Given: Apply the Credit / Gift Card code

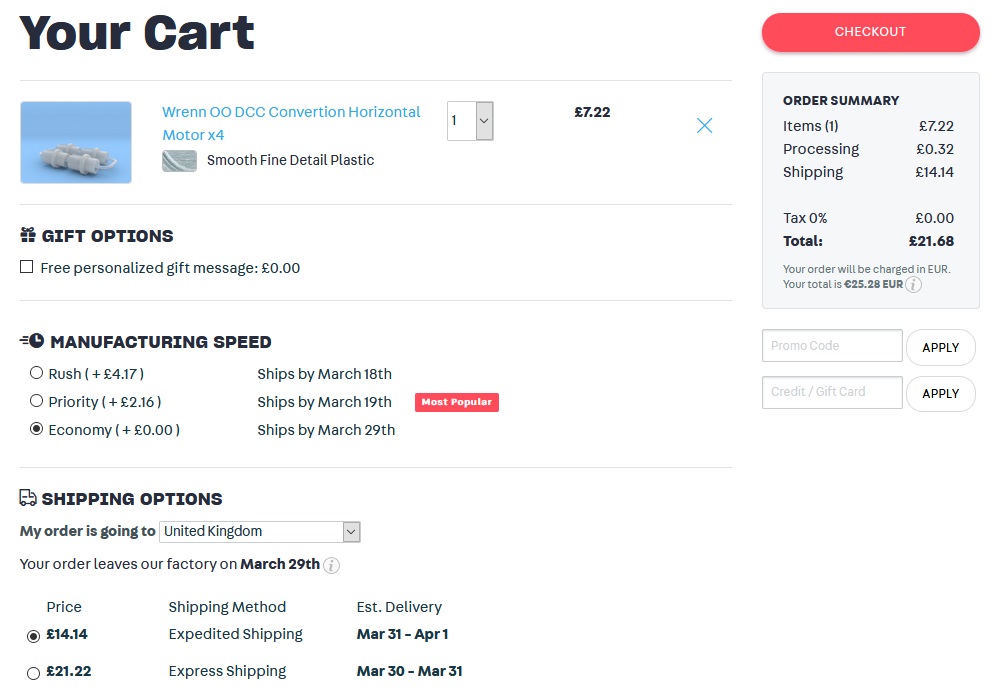Looking at the screenshot, I should click(x=940, y=394).
